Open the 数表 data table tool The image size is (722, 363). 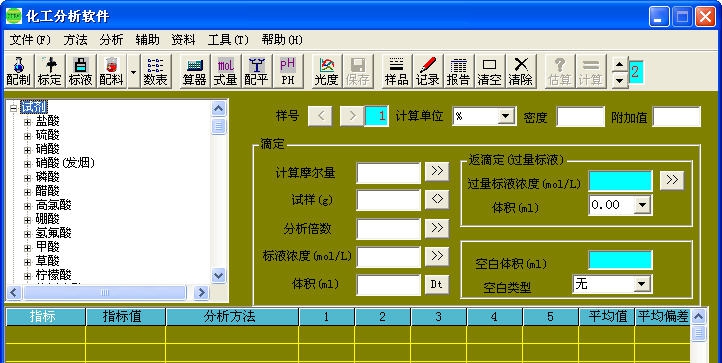(x=155, y=71)
